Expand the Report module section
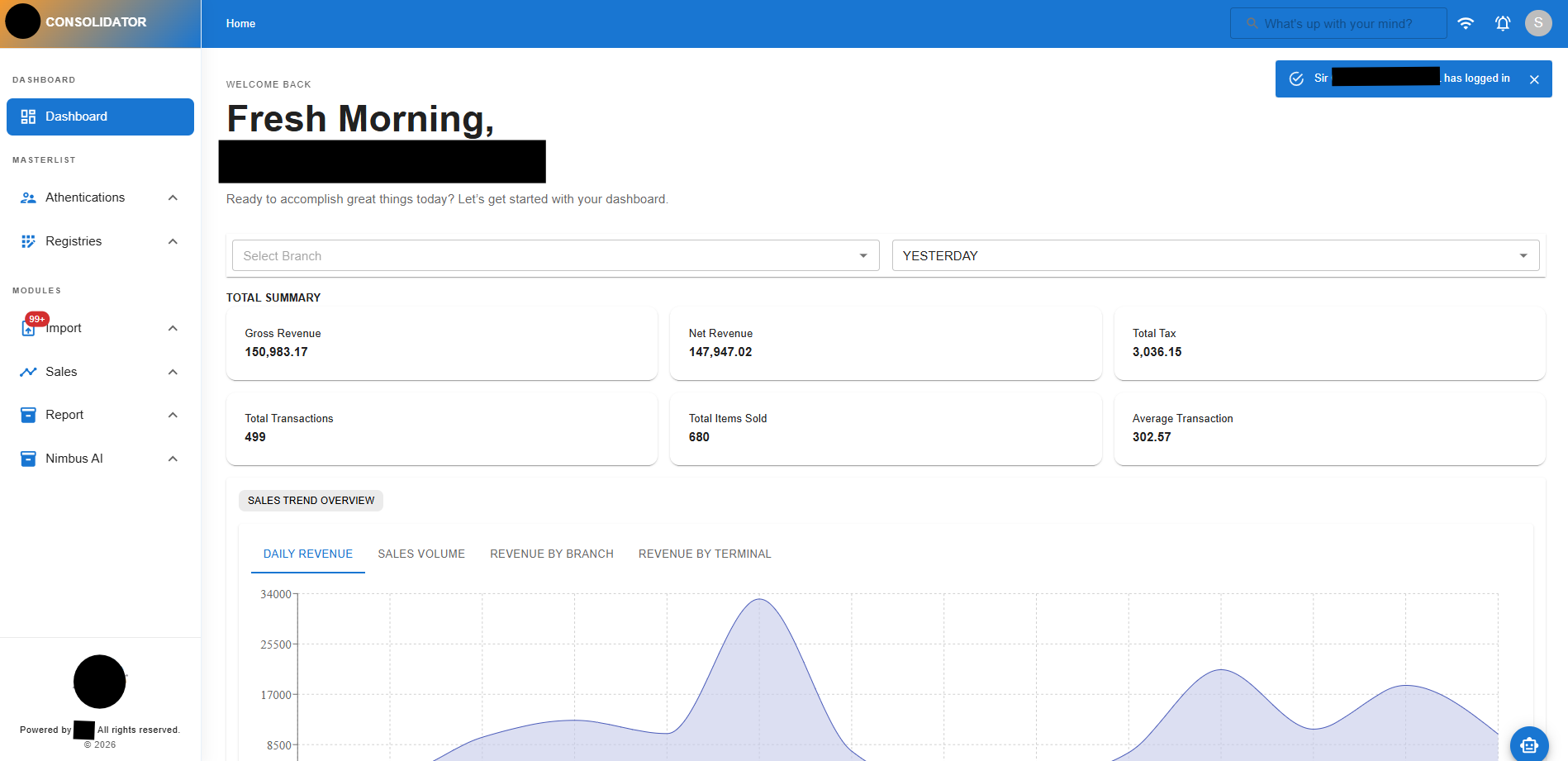 173,414
